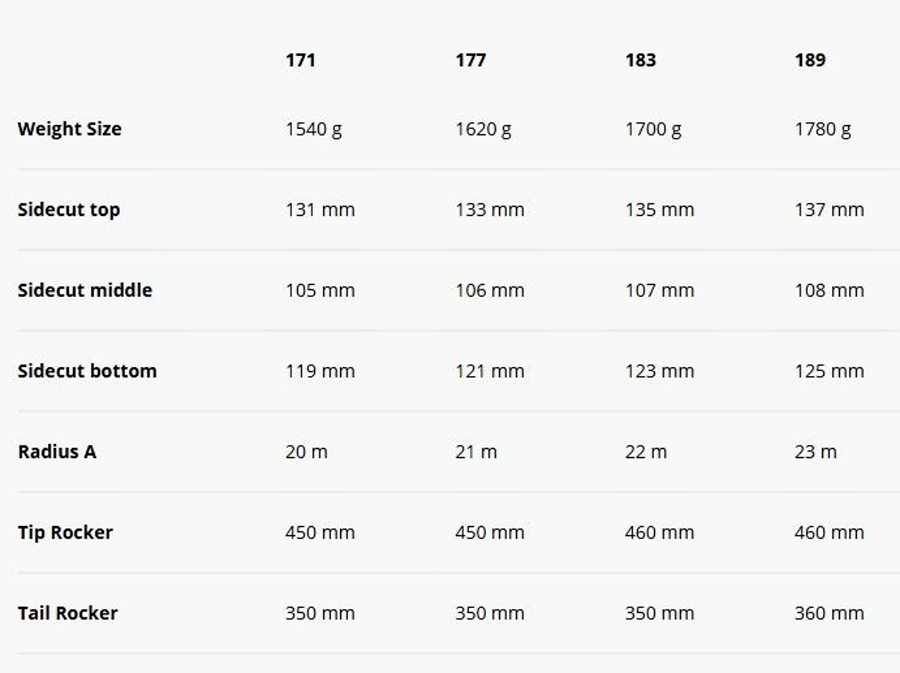The width and height of the screenshot is (900, 673).
Task: Select the 21 m radius value
Action: click(x=476, y=452)
